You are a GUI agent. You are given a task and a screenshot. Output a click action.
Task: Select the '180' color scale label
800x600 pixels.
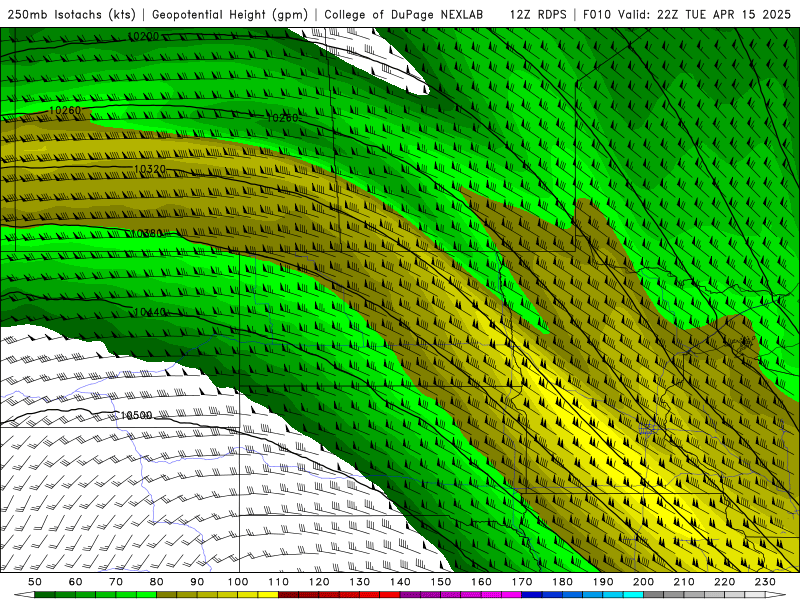point(563,582)
